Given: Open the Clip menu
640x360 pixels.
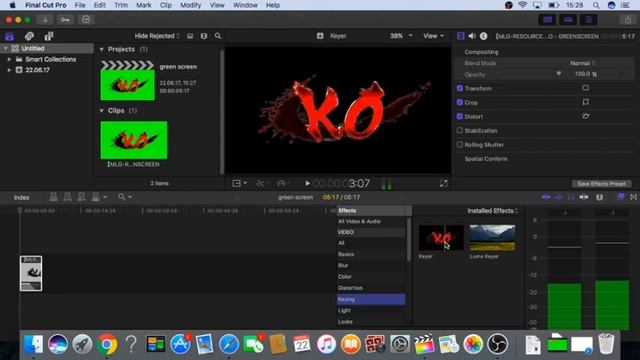Looking at the screenshot, I should pos(166,5).
